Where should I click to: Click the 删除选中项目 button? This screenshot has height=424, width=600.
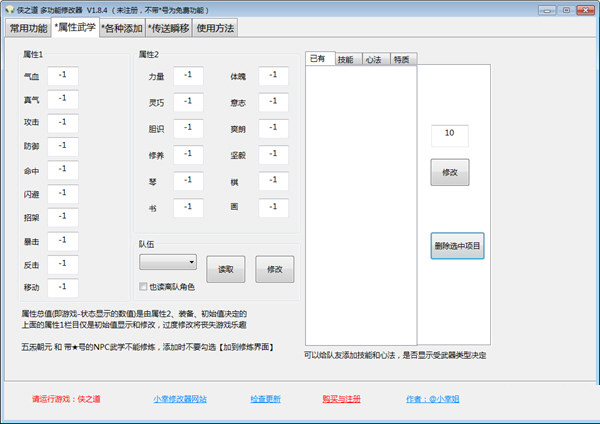tap(457, 246)
